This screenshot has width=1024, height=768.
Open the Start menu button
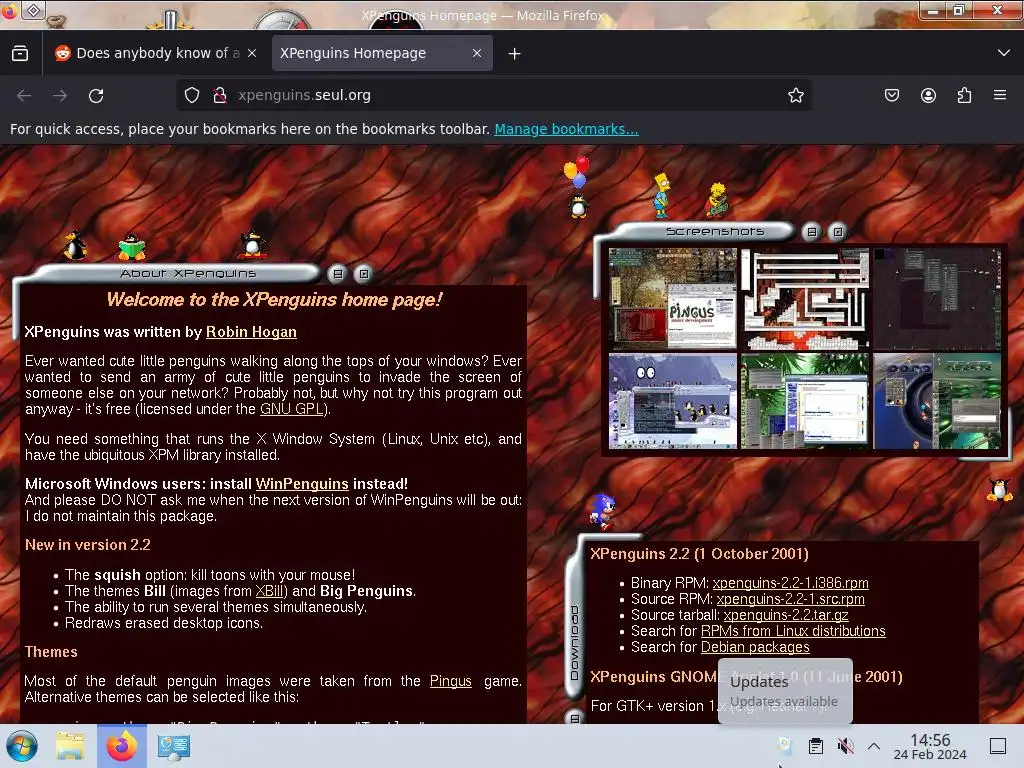coord(22,746)
